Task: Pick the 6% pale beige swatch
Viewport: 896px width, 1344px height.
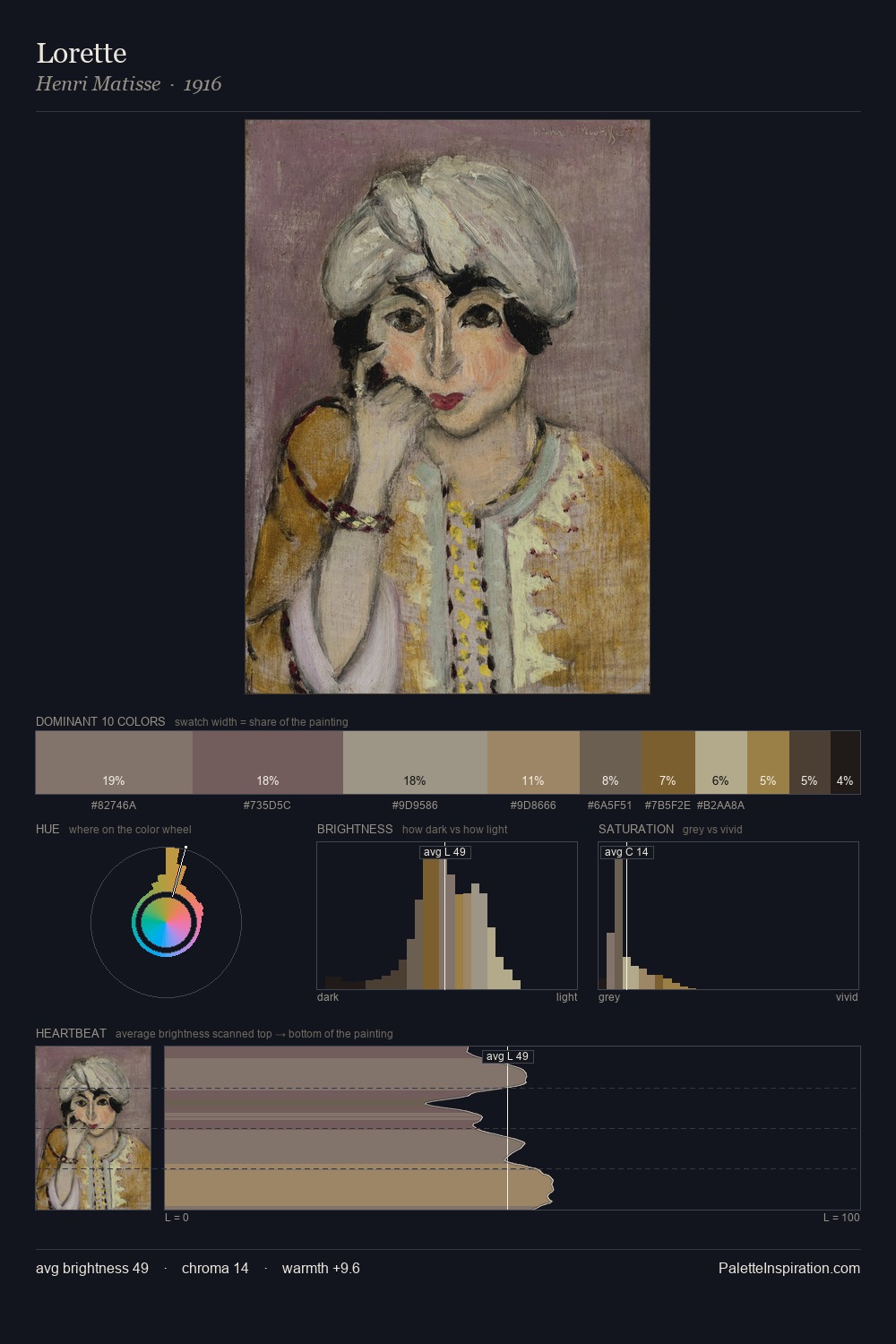Action: [x=721, y=762]
